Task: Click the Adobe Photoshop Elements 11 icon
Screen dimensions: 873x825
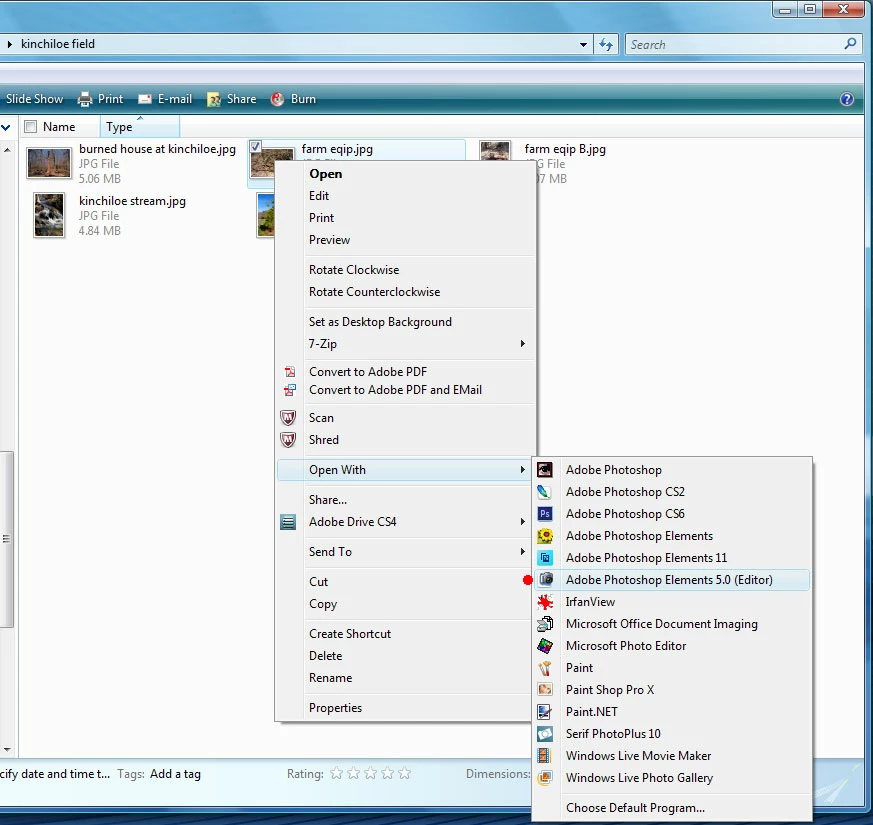Action: (545, 558)
